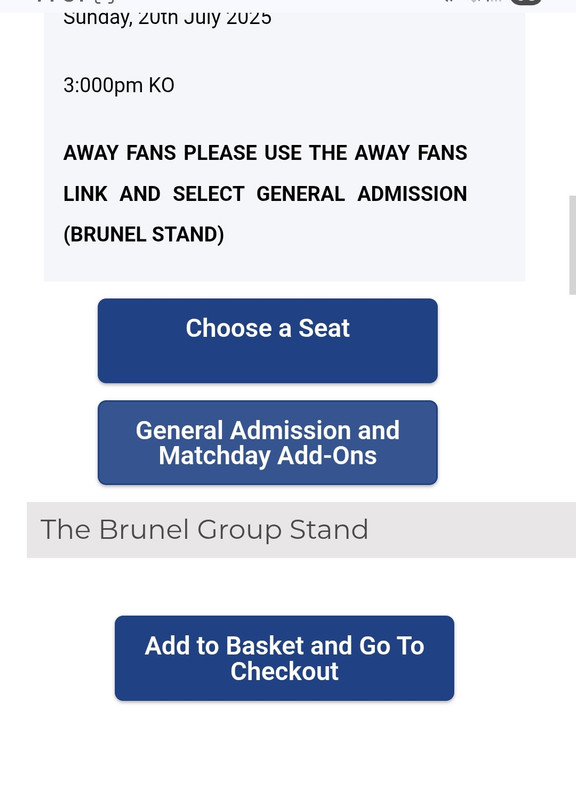This screenshot has height=800, width=576.
Task: Tap the clock time in status bar
Action: 61,2
